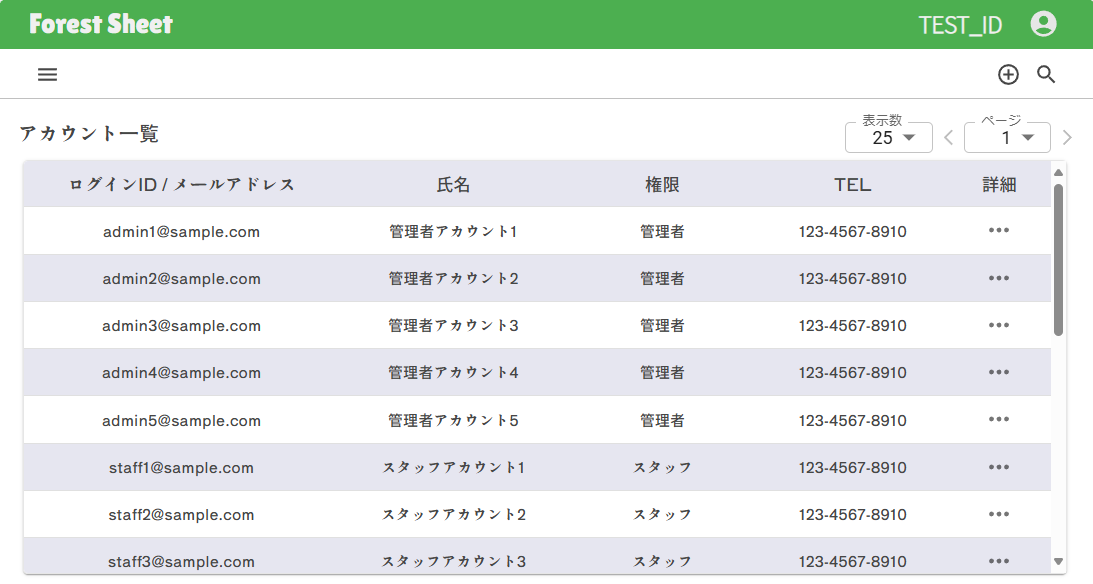Click the name 管理者アカウント2

454,279
